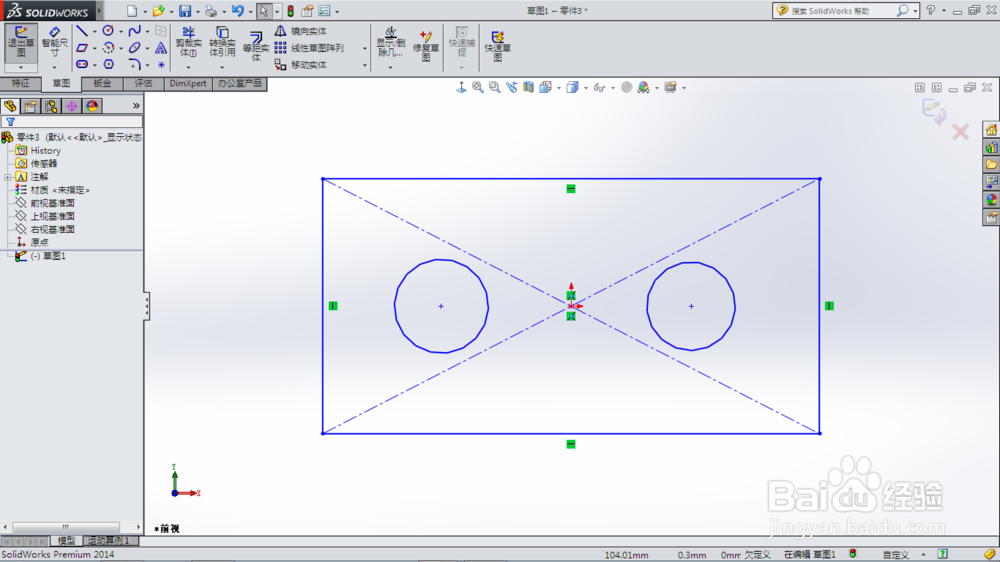Select the Line sketch tool
This screenshot has height=562, width=1000.
(82, 31)
